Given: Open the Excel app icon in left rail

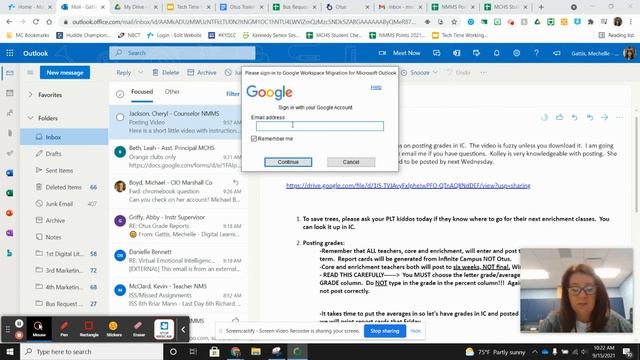Looking at the screenshot, I should (10, 193).
